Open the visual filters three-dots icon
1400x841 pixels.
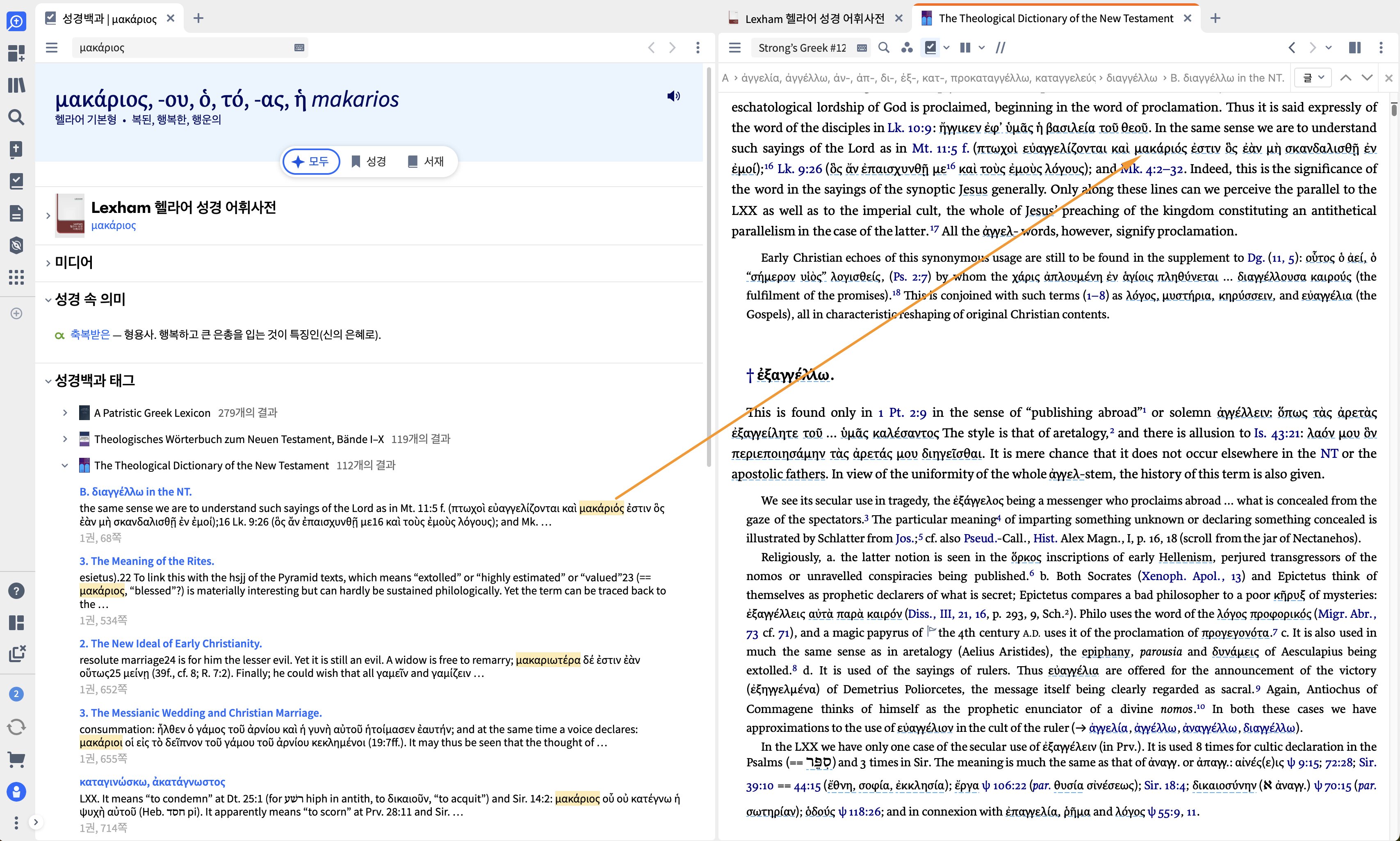907,48
